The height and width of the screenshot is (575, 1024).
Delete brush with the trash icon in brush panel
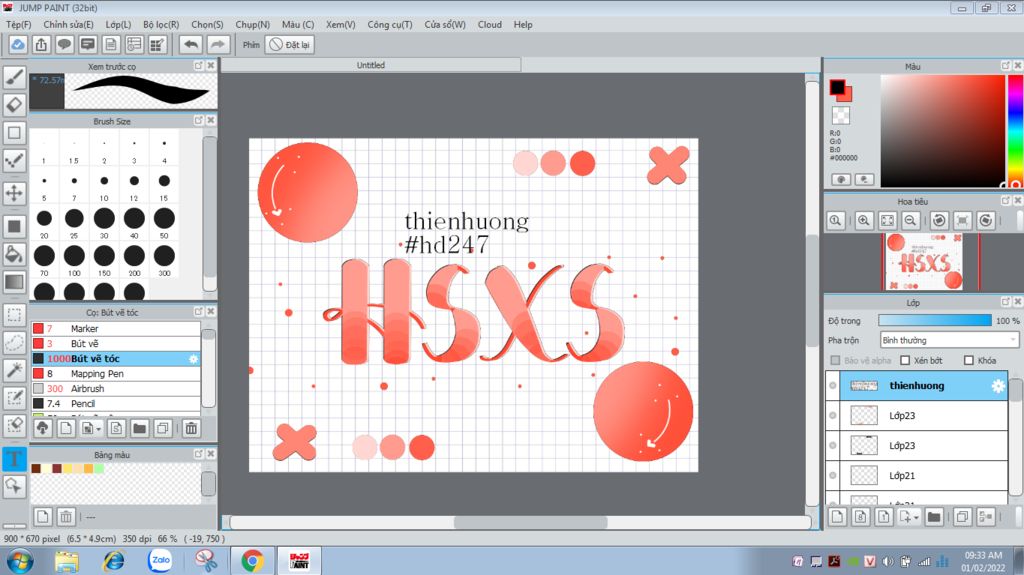point(191,429)
